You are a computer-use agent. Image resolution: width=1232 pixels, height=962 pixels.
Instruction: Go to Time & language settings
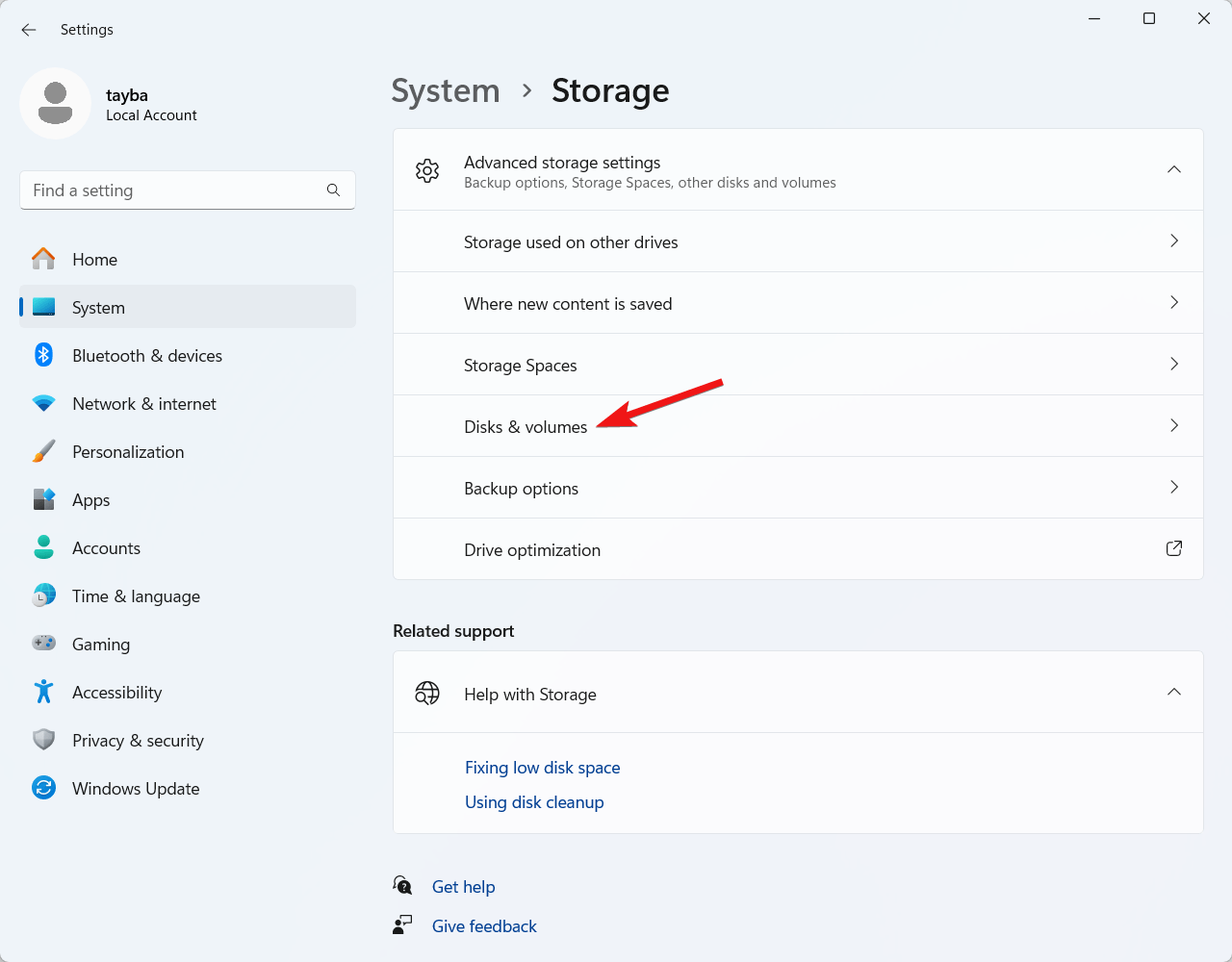coord(136,596)
